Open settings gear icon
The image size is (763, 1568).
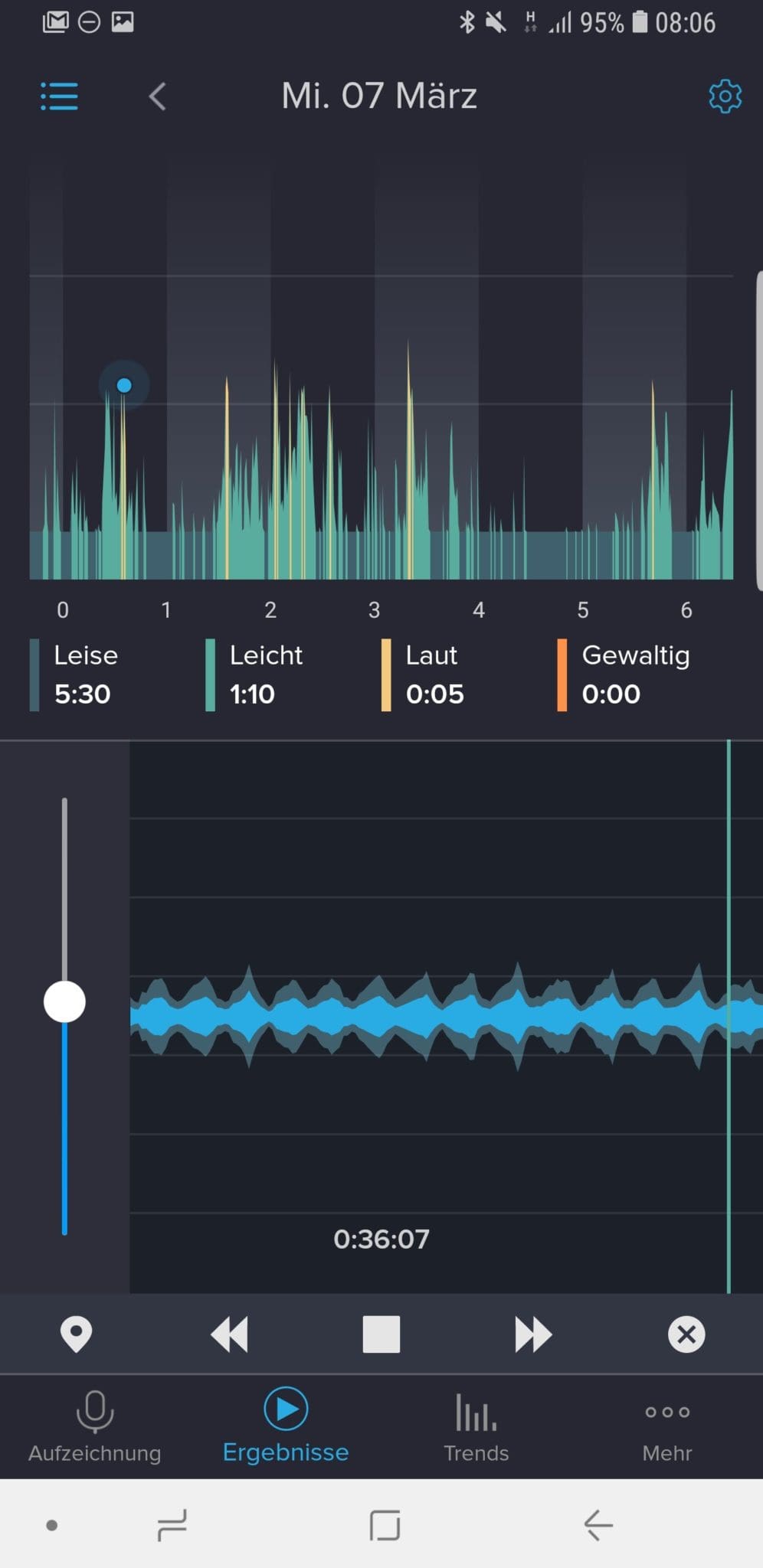pyautogui.click(x=724, y=96)
